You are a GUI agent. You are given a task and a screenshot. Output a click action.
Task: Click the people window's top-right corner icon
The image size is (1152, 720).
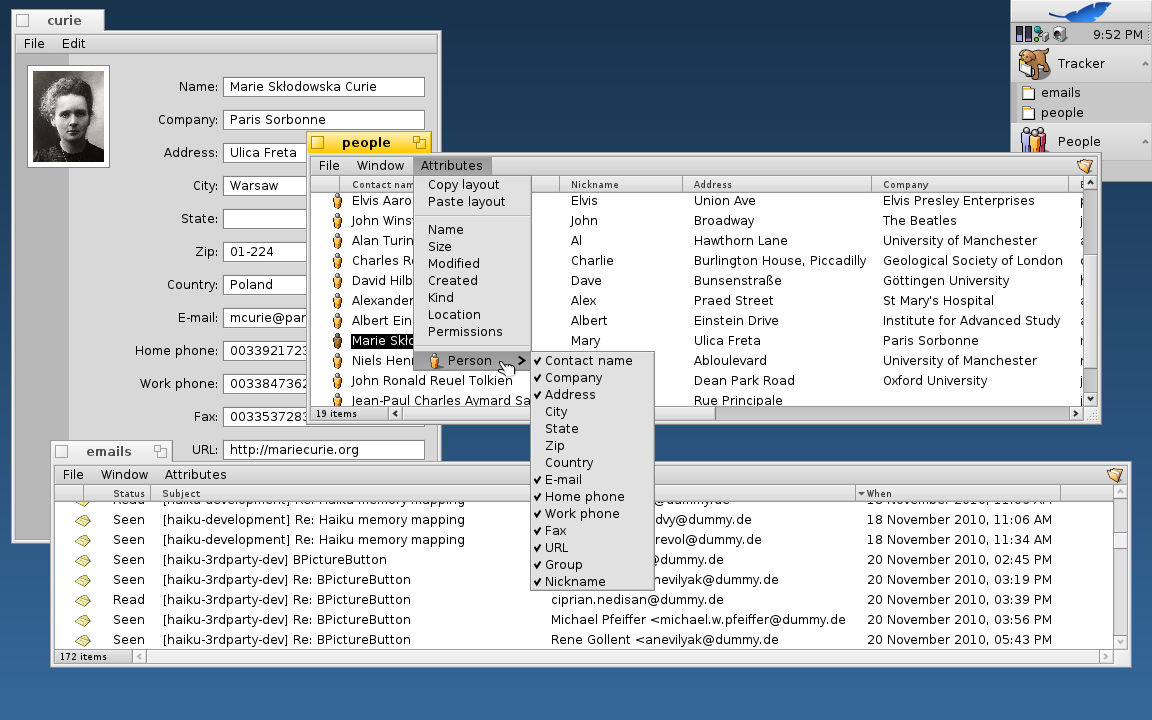[1085, 166]
